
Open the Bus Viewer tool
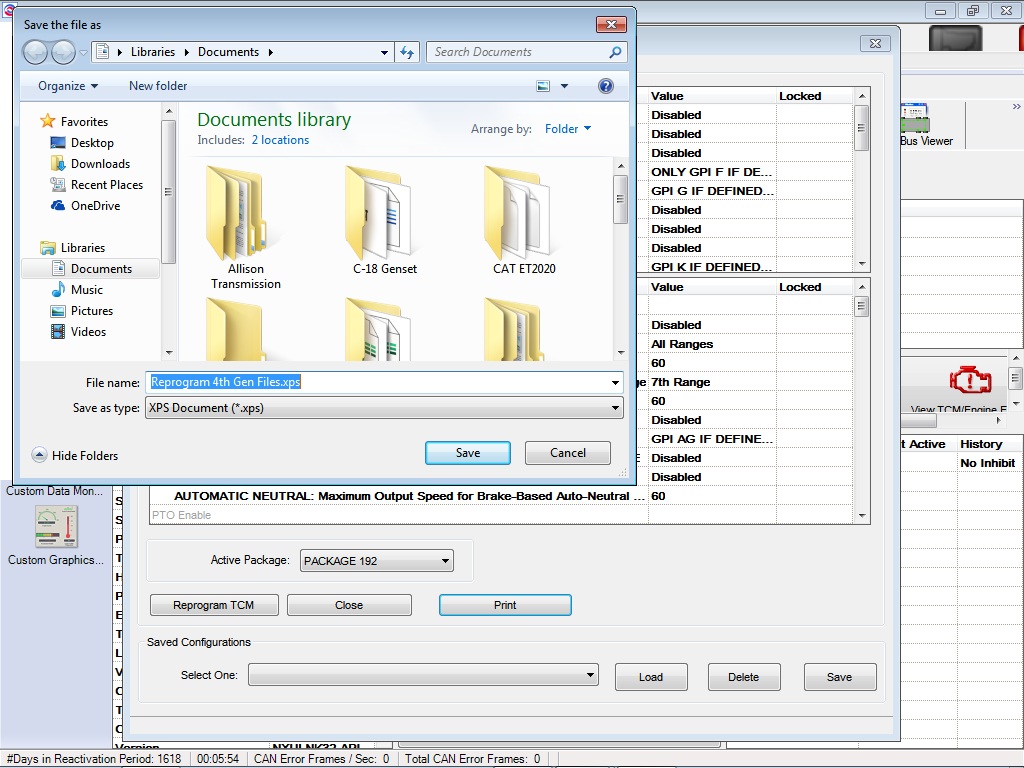click(x=917, y=118)
